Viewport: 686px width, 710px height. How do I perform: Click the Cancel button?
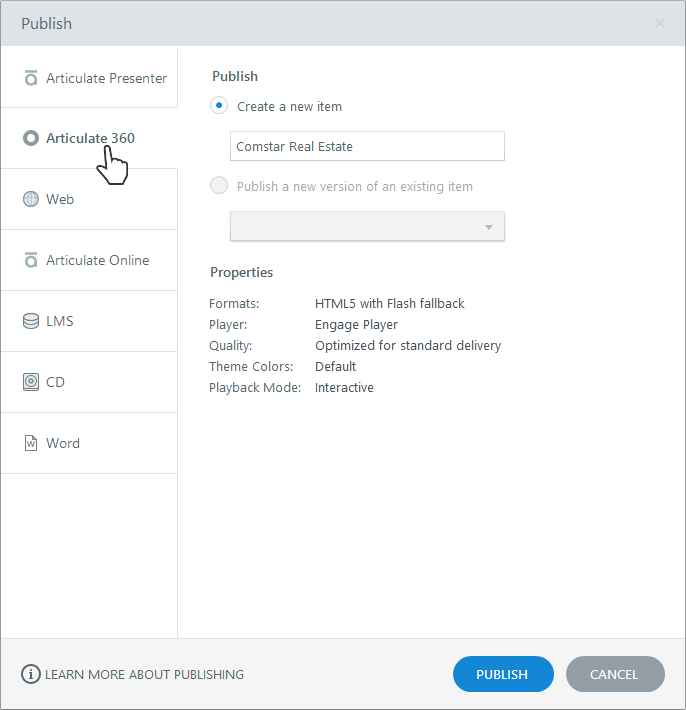(x=615, y=674)
